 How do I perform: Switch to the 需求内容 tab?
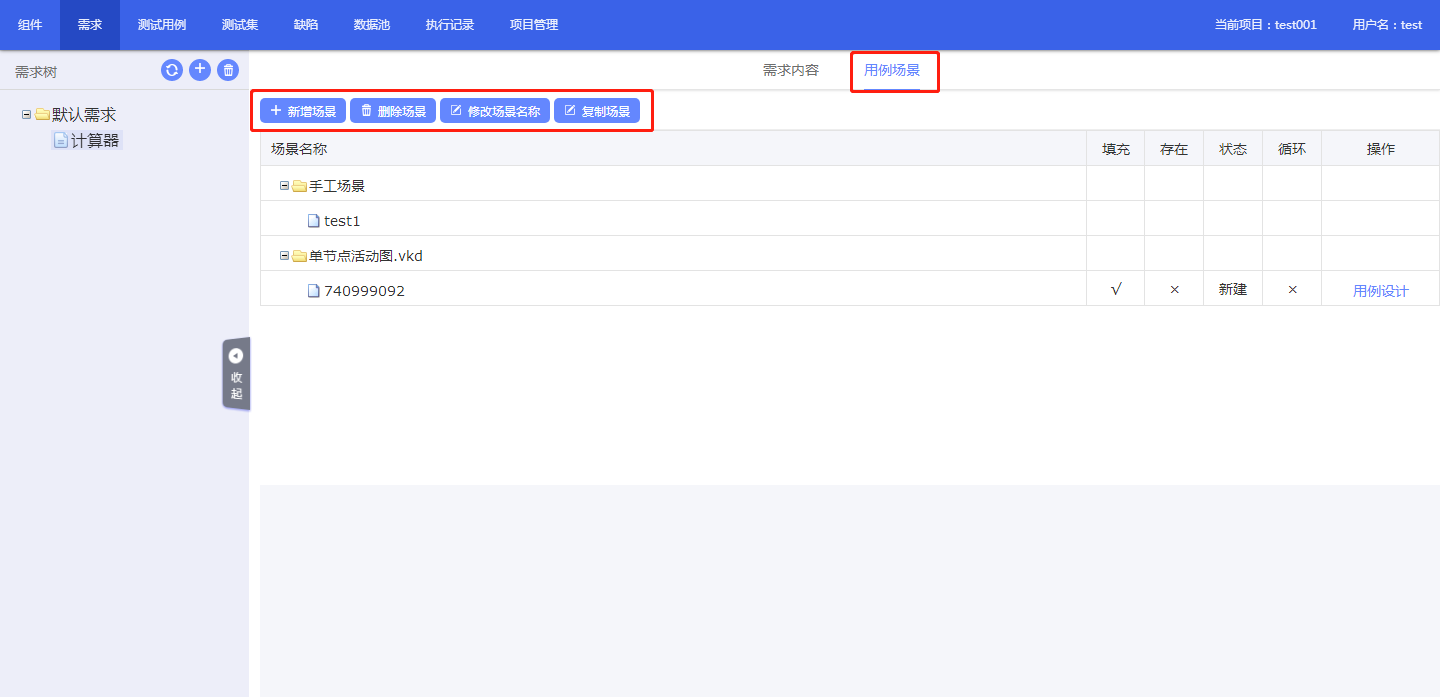(x=790, y=70)
